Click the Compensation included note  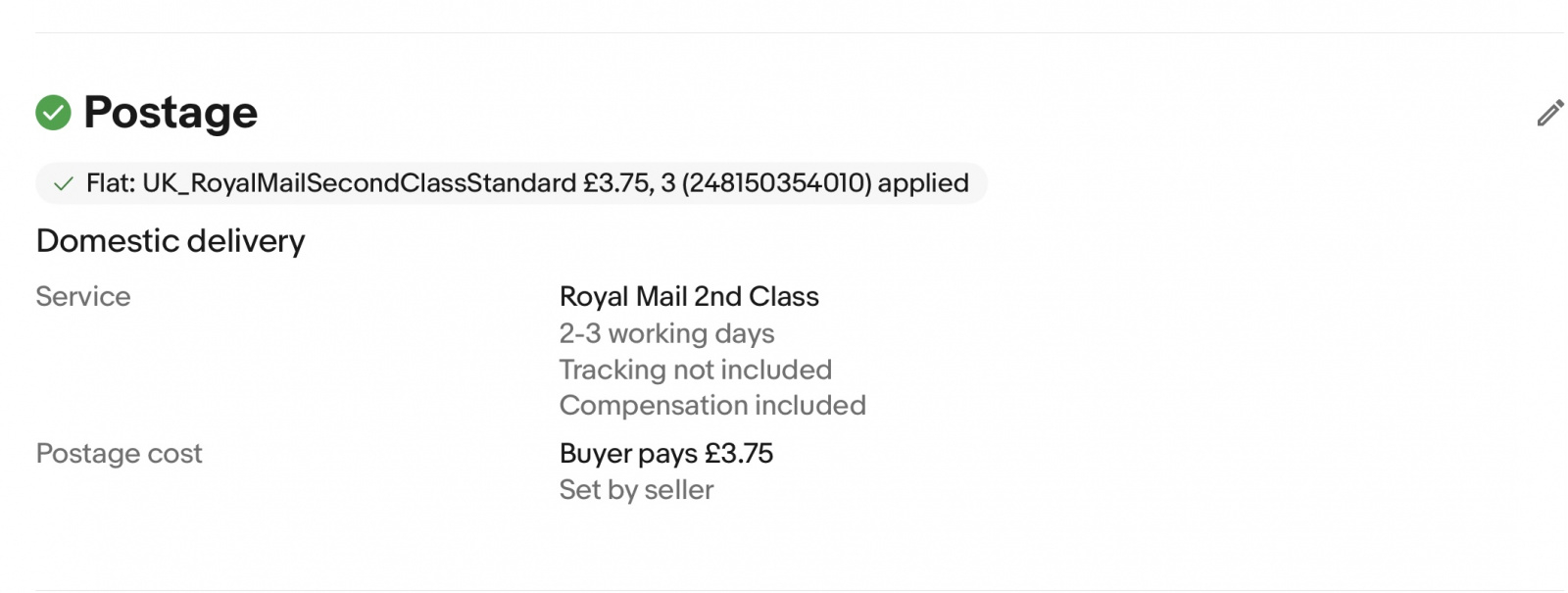[712, 406]
